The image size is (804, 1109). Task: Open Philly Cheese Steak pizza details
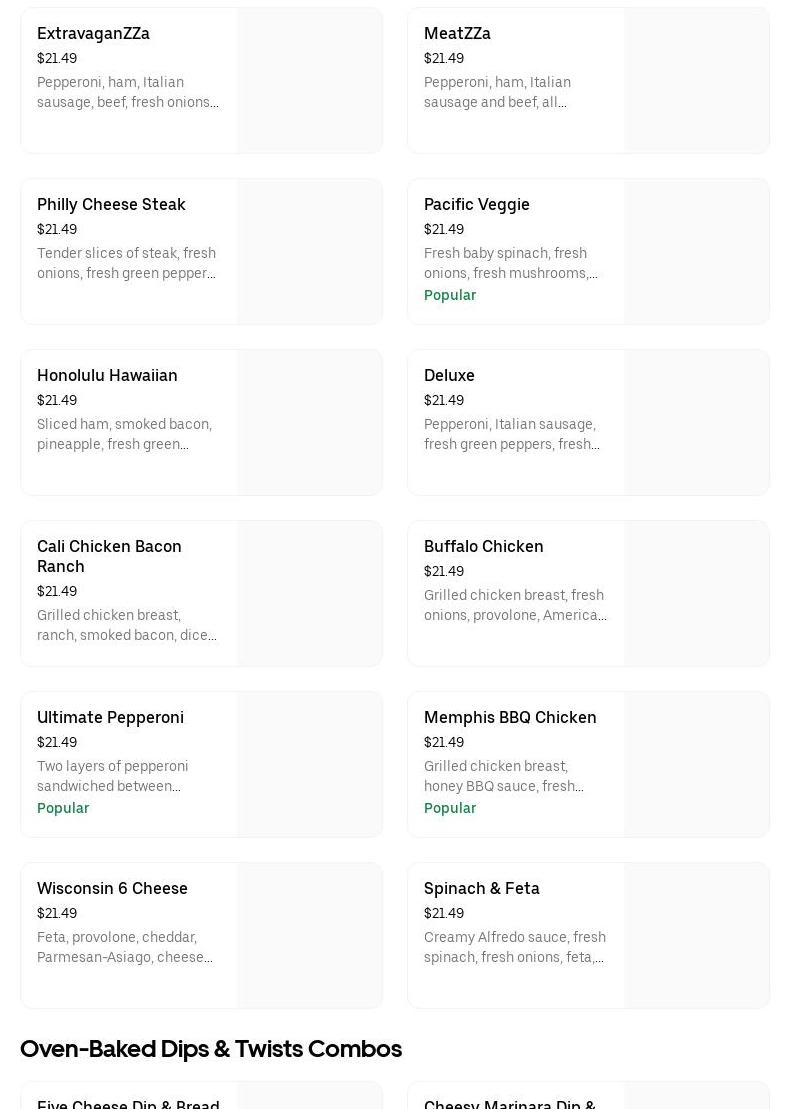pyautogui.click(x=111, y=205)
